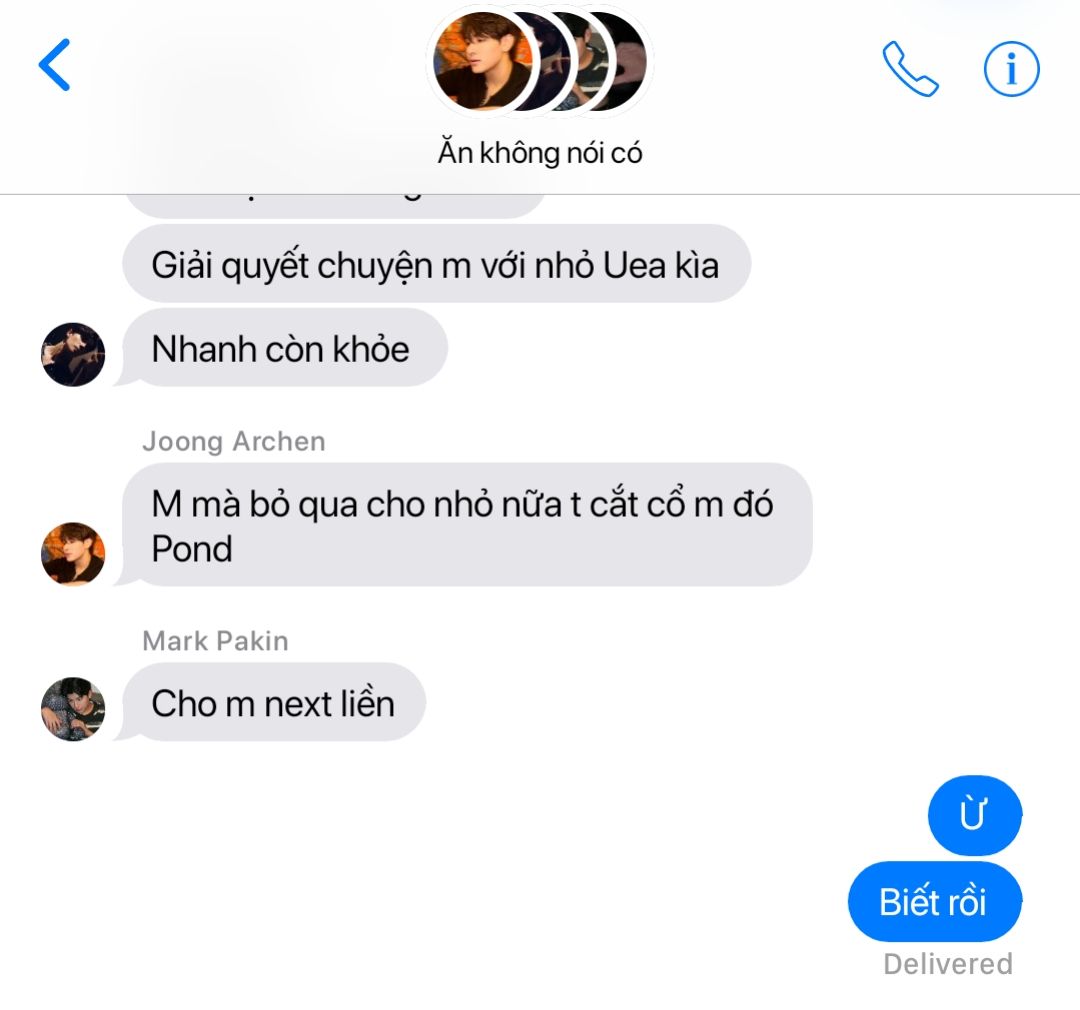Tap first avatar in header group picture
This screenshot has height=1010, width=1080.
[x=481, y=61]
